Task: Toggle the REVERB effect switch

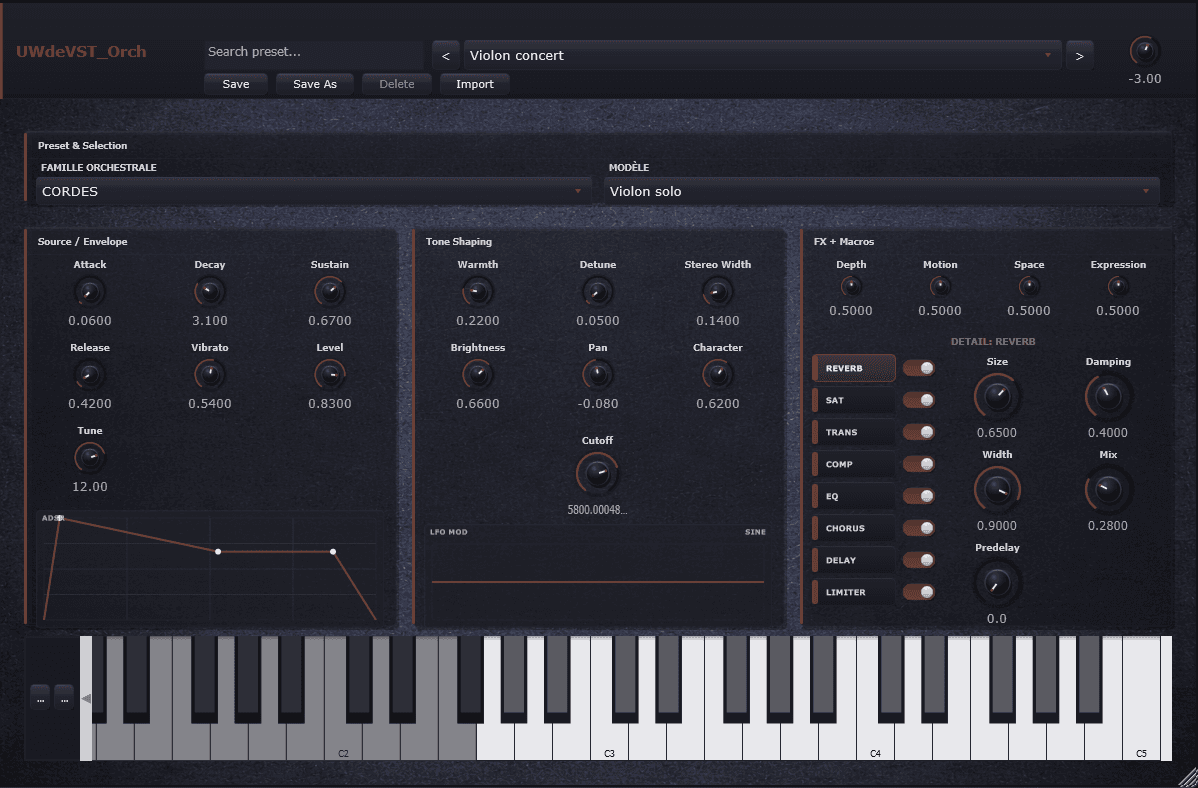Action: click(x=918, y=368)
